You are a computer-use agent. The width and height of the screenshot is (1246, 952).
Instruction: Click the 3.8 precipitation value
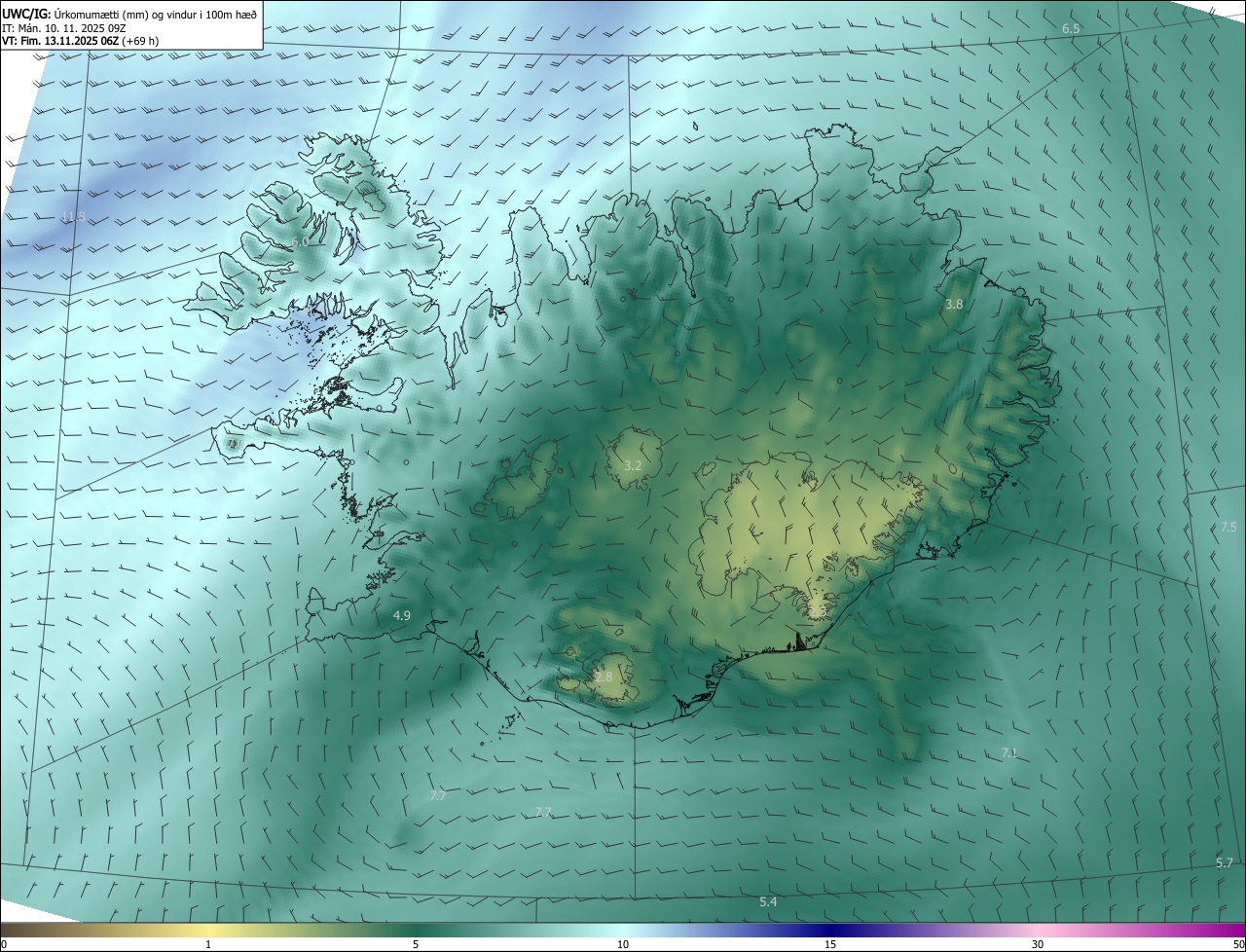(954, 305)
